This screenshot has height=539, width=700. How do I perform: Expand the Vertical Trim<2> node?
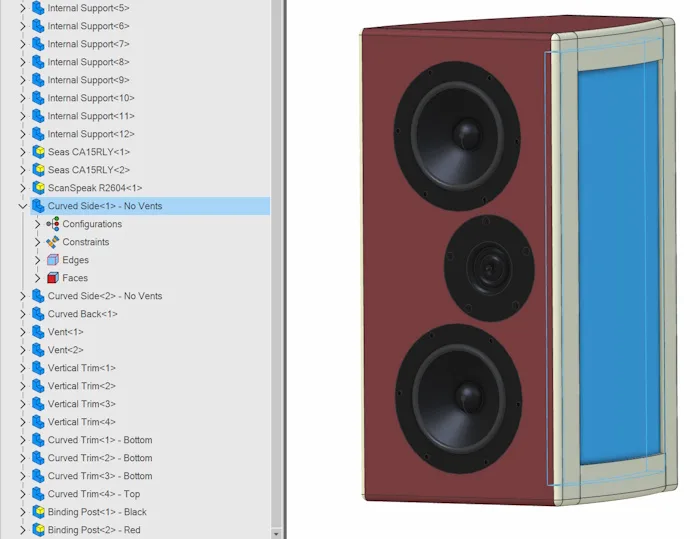pyautogui.click(x=23, y=386)
